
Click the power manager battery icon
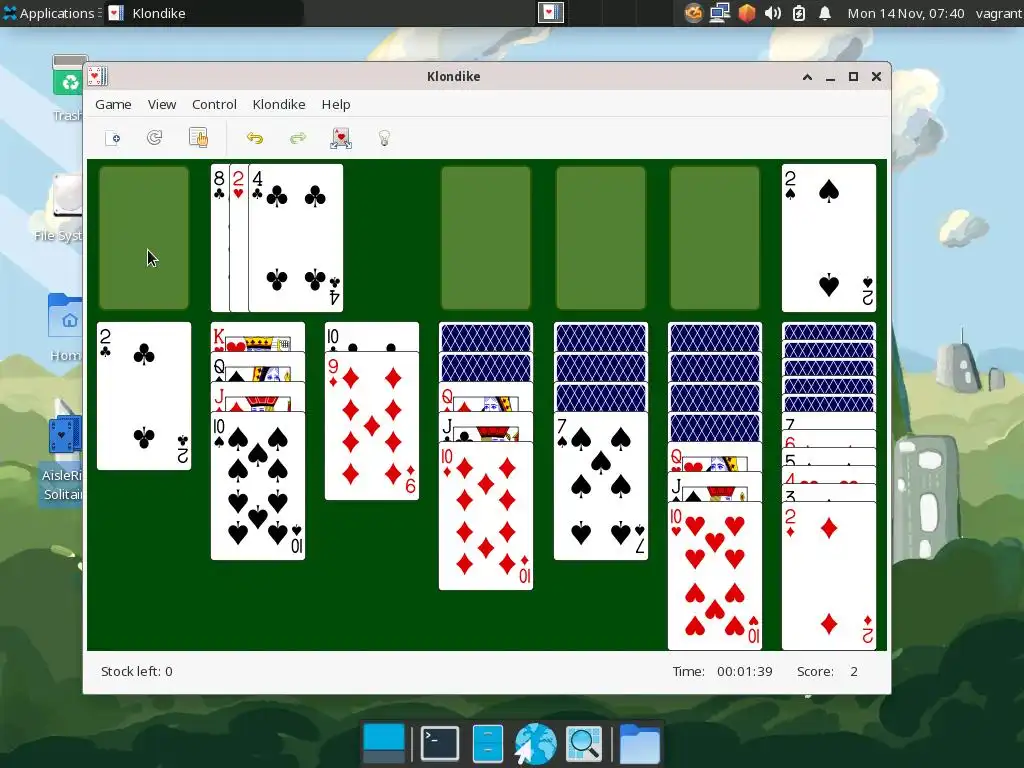pyautogui.click(x=799, y=13)
